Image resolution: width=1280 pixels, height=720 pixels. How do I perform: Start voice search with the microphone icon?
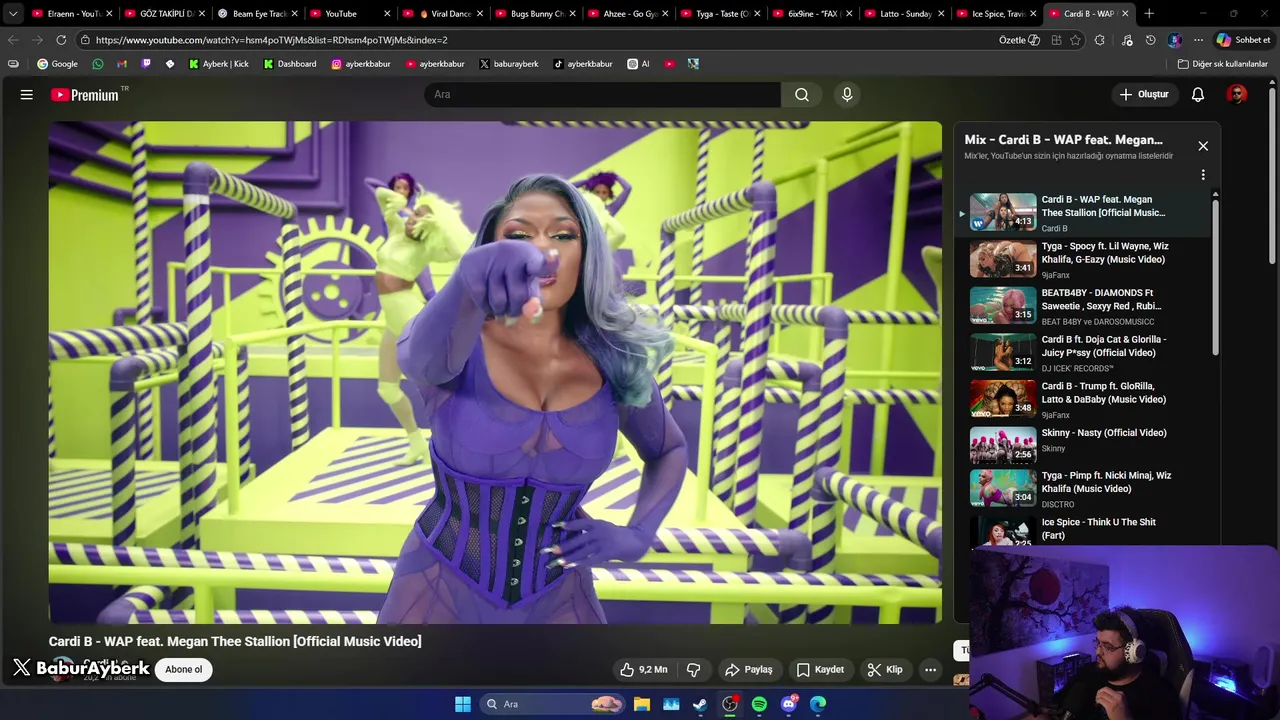point(847,94)
